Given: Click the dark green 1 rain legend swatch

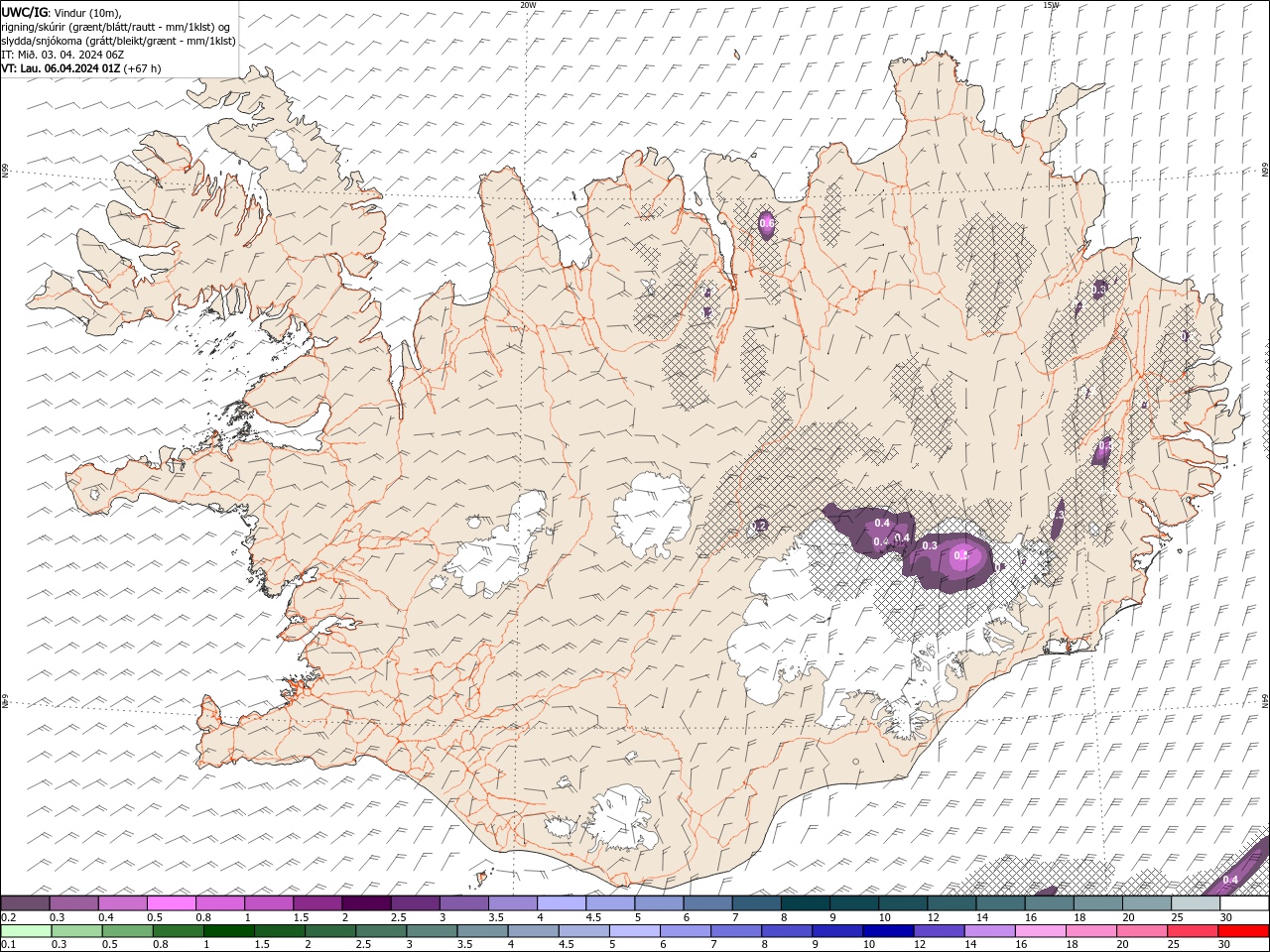Looking at the screenshot, I should (x=228, y=931).
